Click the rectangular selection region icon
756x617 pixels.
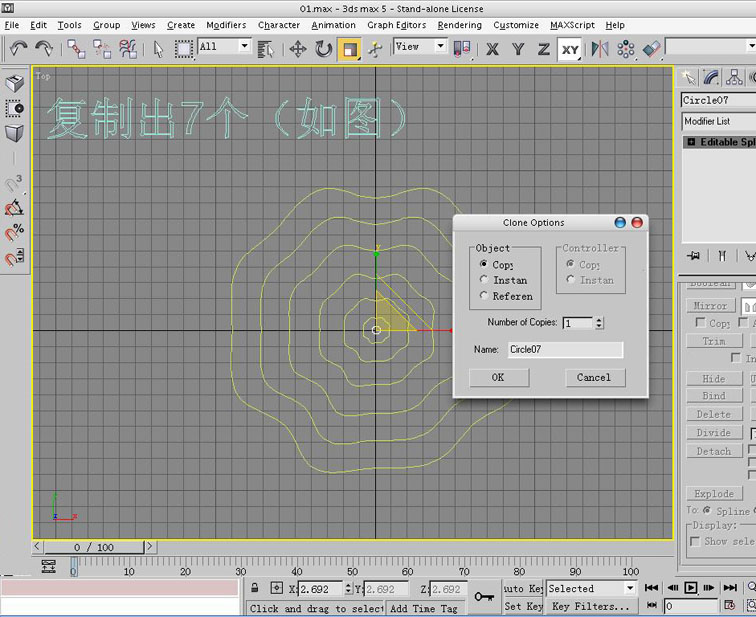tap(184, 49)
